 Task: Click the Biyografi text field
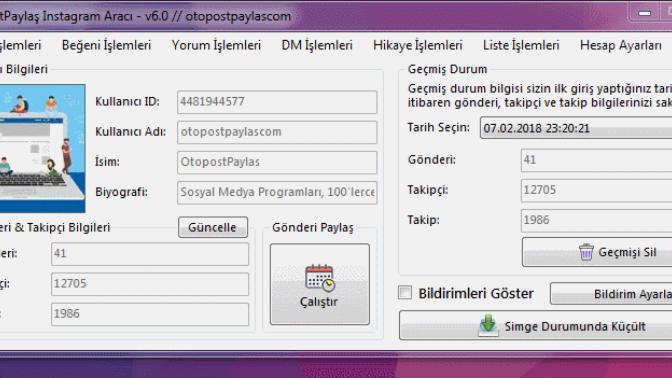[277, 192]
